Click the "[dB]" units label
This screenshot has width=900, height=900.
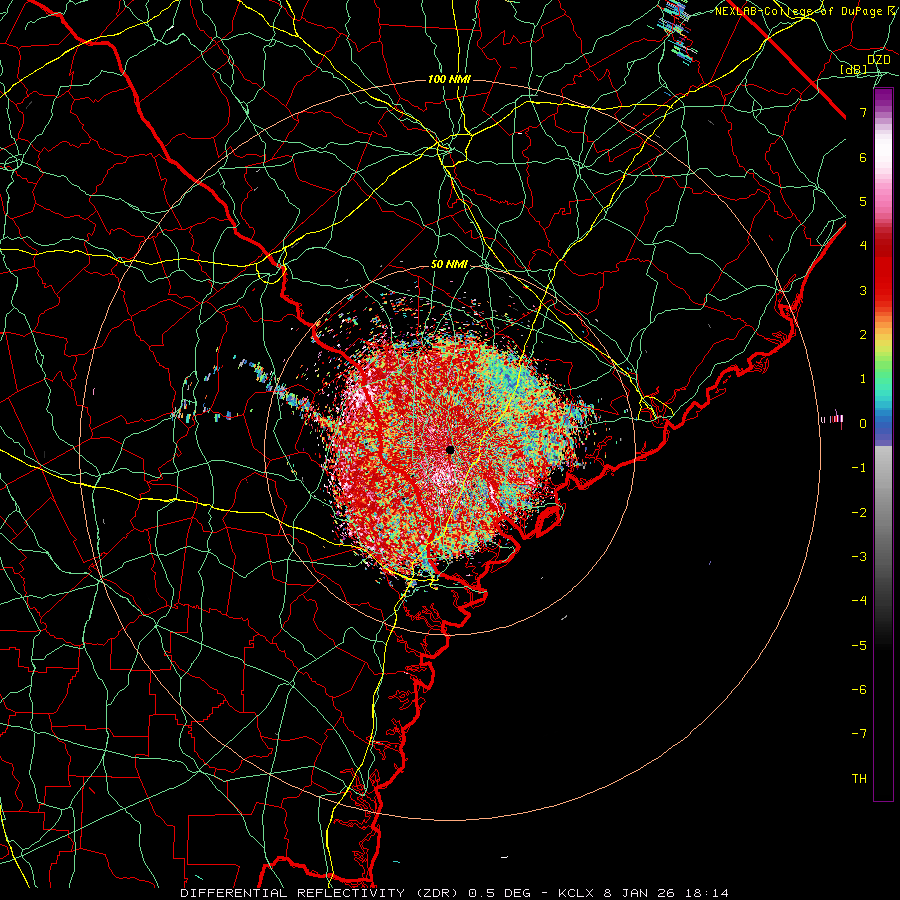[x=854, y=70]
